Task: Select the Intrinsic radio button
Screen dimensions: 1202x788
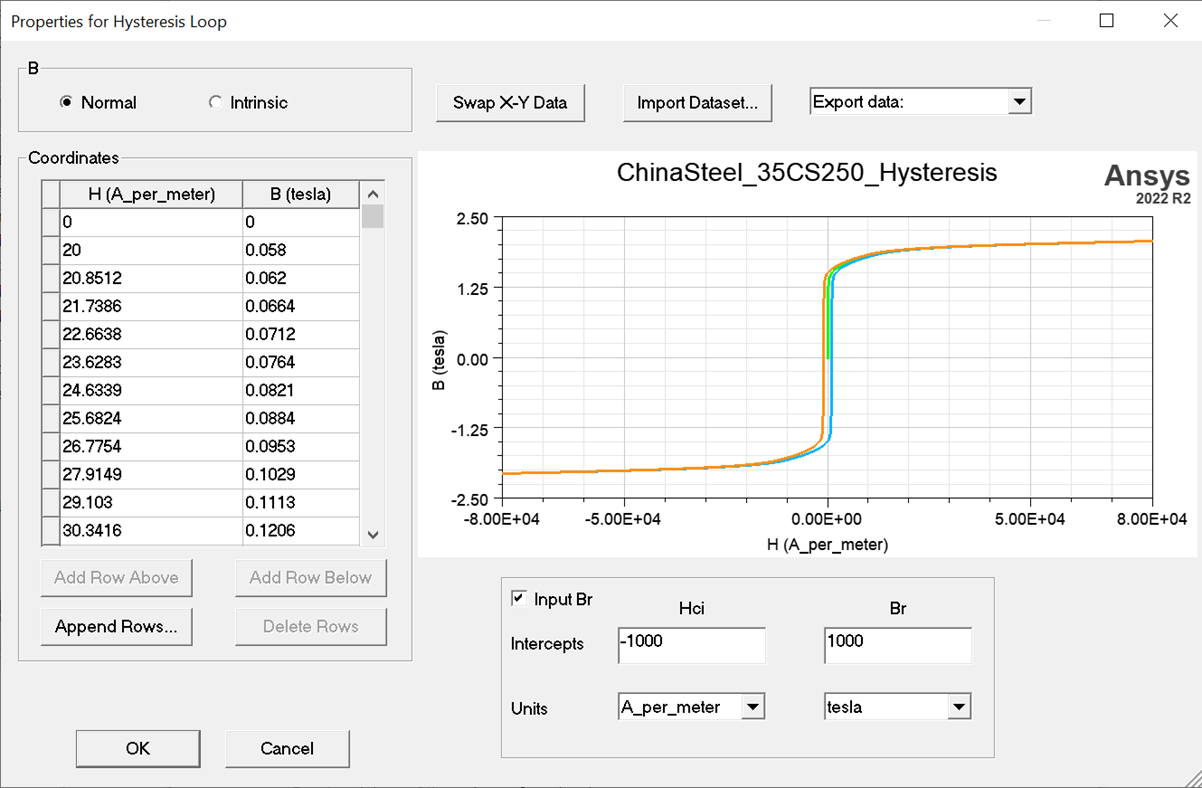Action: [x=215, y=102]
